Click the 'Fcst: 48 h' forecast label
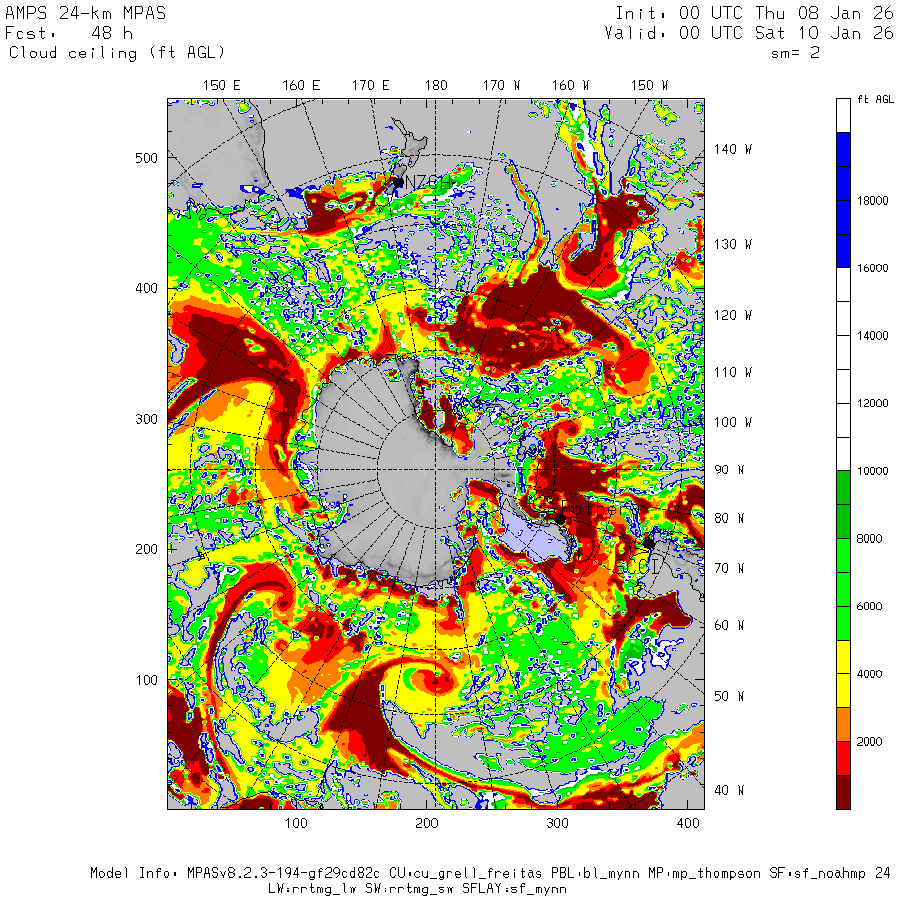 69,33
